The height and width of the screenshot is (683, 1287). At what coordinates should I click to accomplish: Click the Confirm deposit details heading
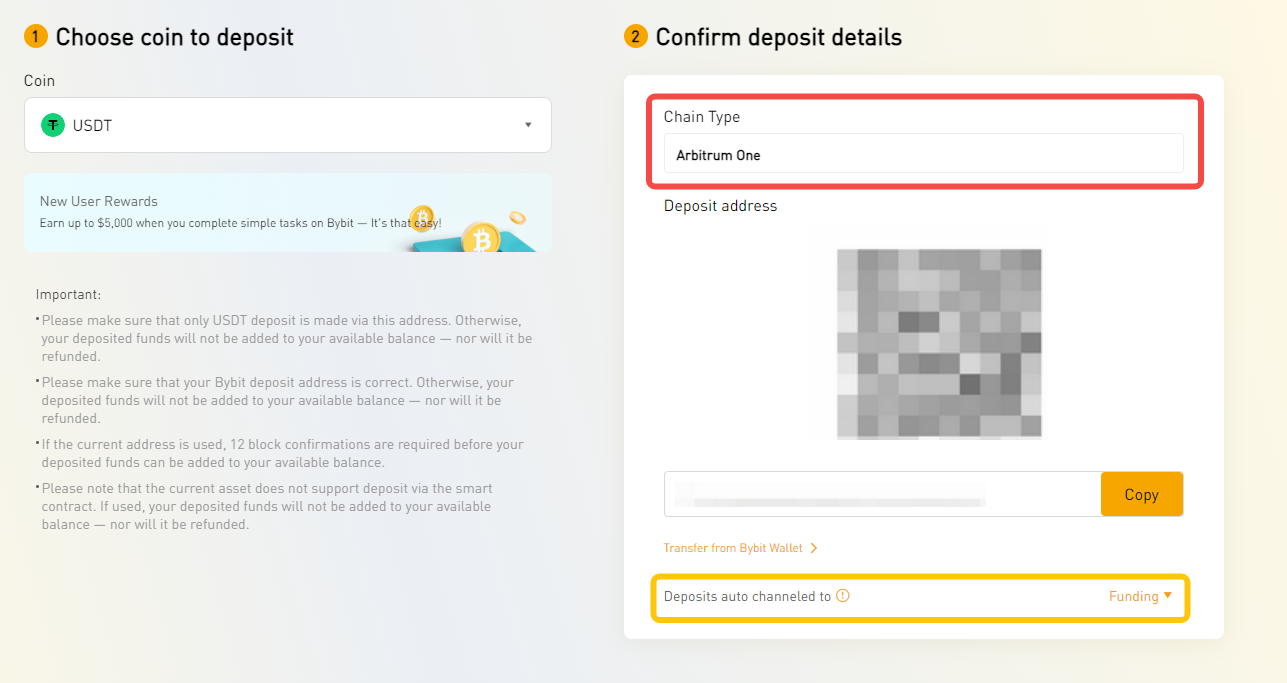pos(779,38)
